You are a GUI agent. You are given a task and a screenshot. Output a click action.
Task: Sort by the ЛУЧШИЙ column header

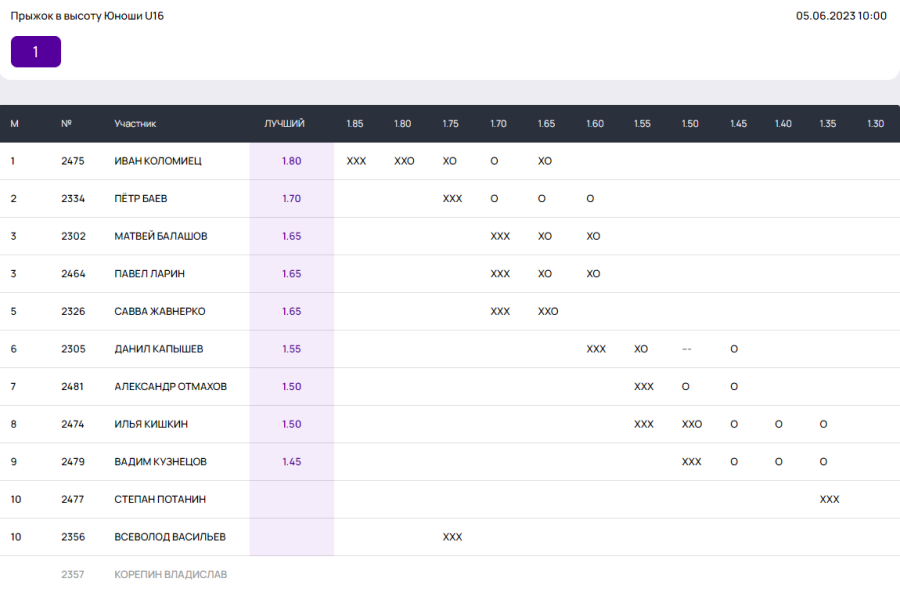click(x=285, y=124)
